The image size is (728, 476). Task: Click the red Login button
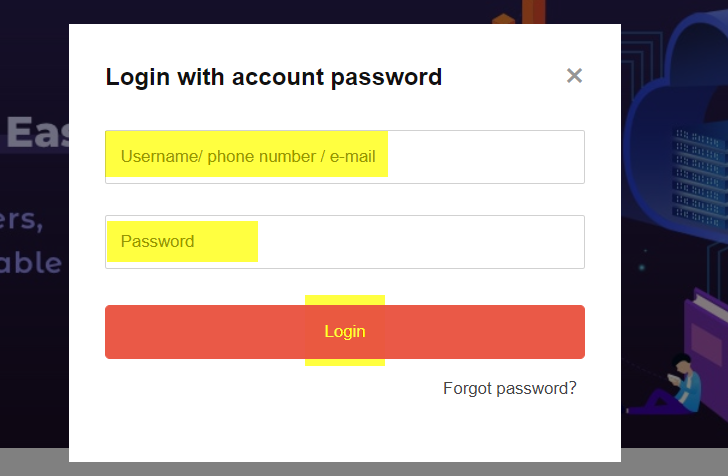pyautogui.click(x=344, y=332)
